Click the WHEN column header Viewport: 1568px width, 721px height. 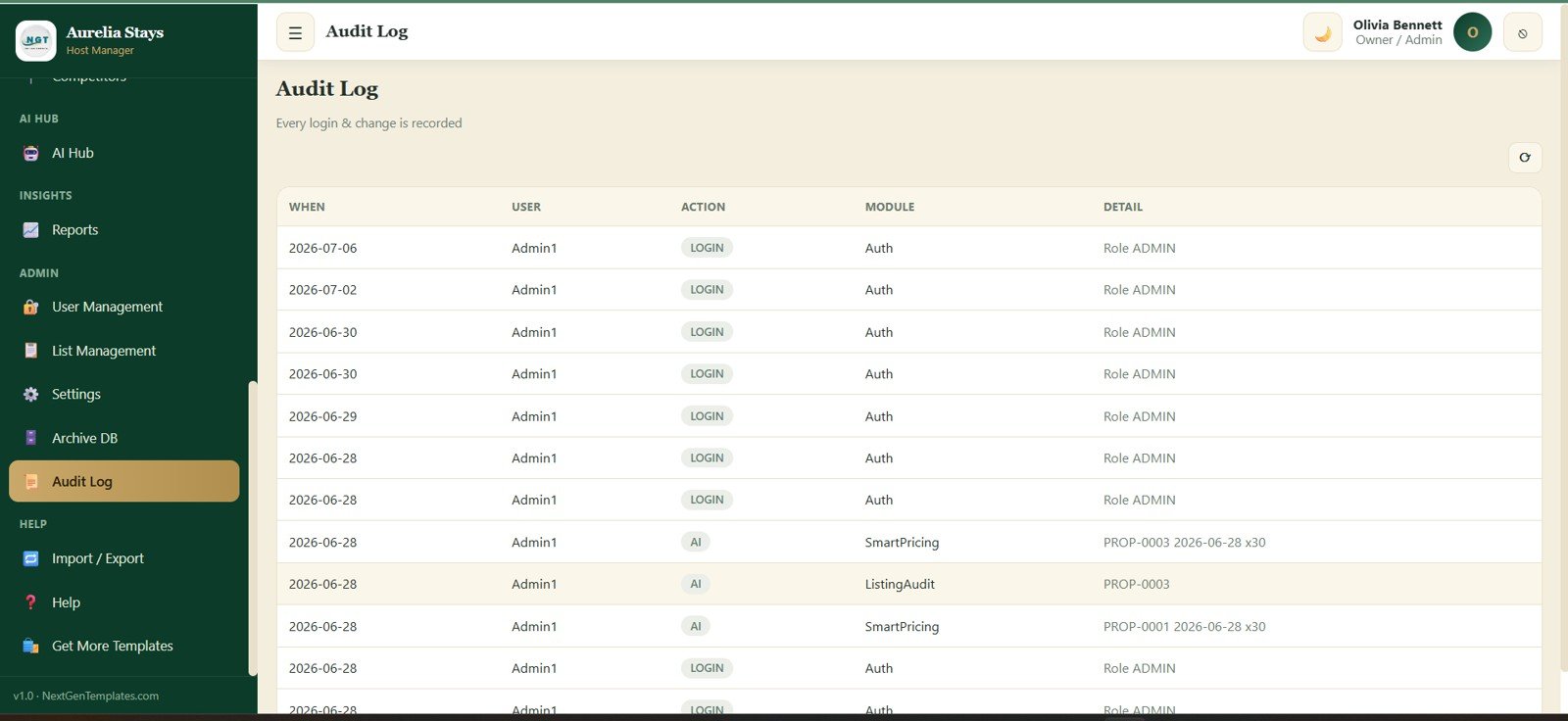[x=307, y=208]
